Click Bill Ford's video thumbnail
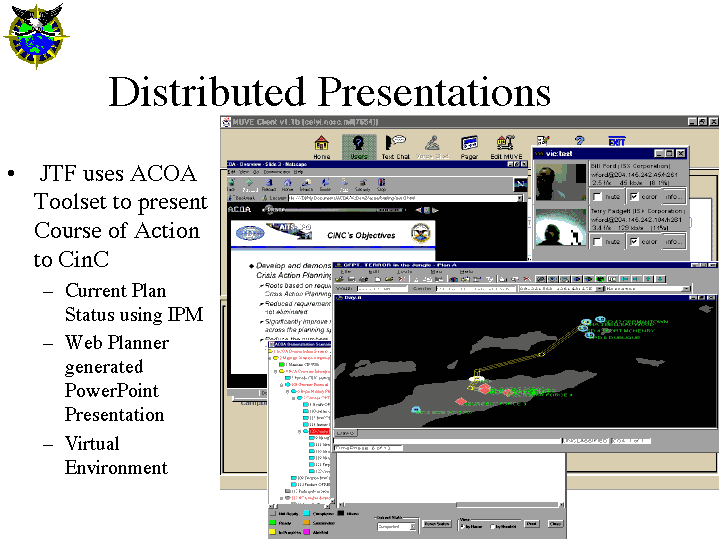719x539 pixels. tap(561, 182)
